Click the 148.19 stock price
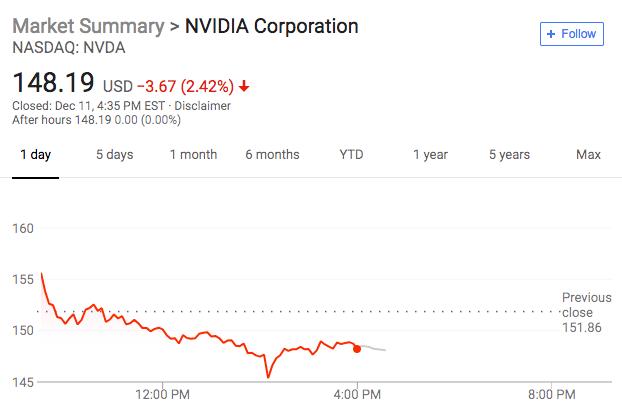 [x=53, y=84]
